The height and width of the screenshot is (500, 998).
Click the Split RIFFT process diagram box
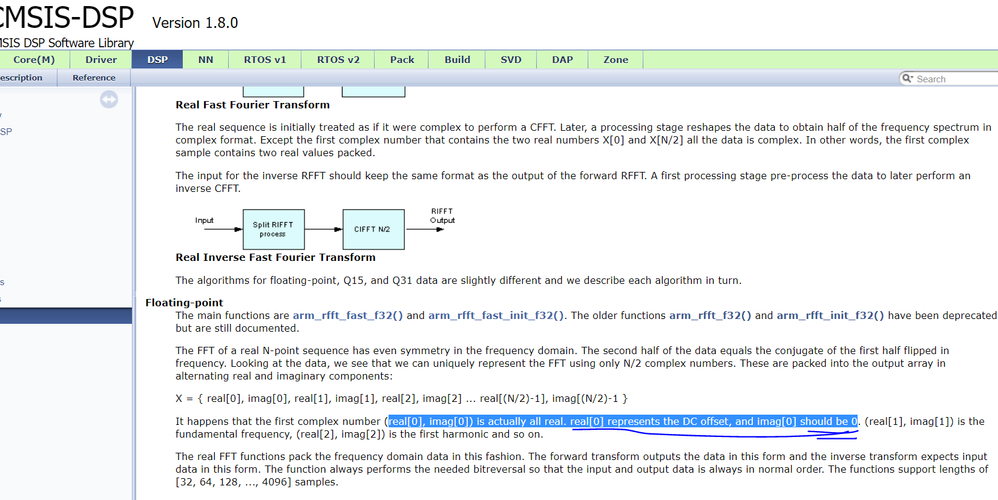tap(274, 229)
